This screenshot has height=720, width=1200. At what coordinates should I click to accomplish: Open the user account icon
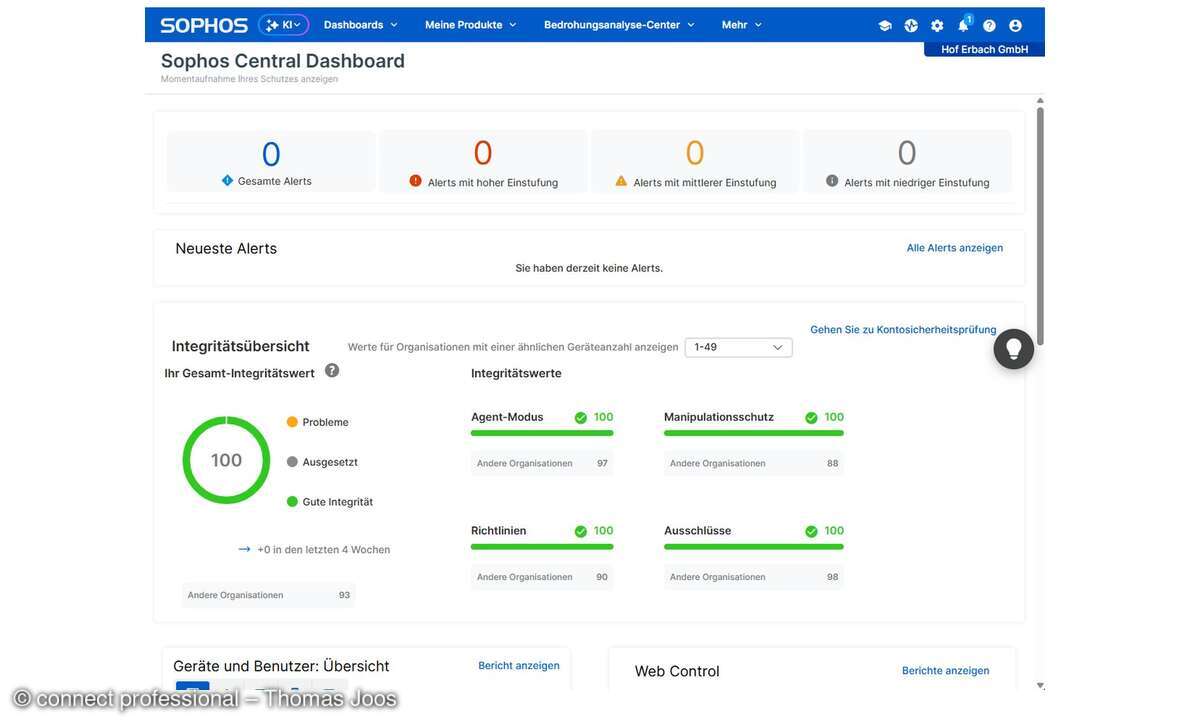point(1015,26)
